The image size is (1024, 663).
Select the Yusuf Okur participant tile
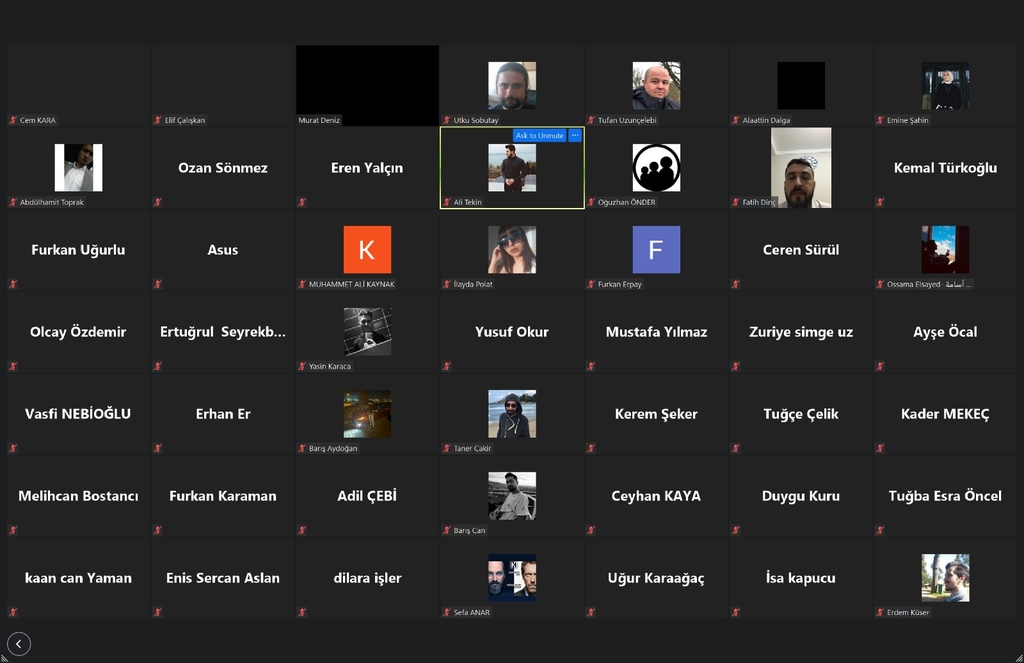pos(512,332)
